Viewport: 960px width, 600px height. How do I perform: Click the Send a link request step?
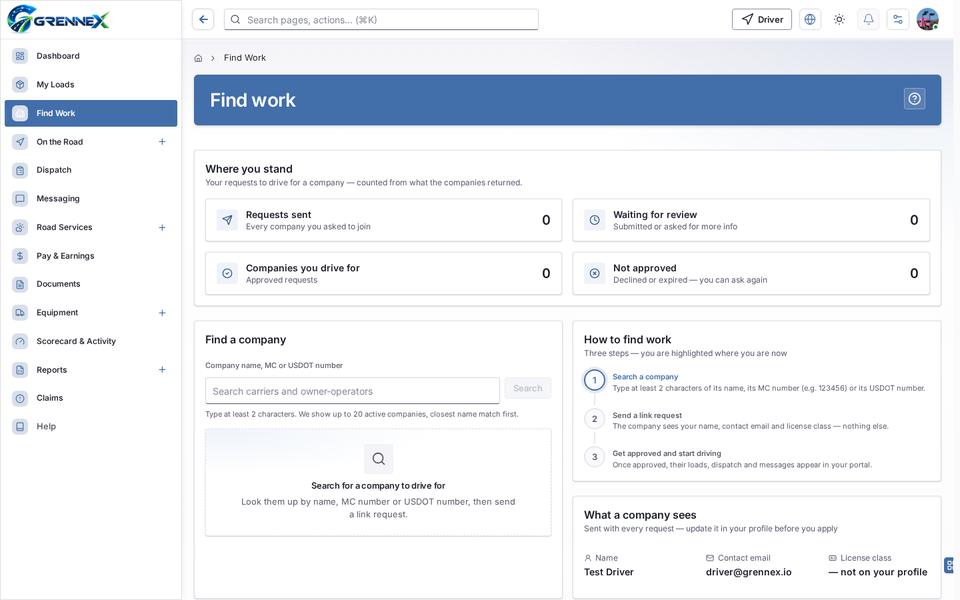(647, 415)
